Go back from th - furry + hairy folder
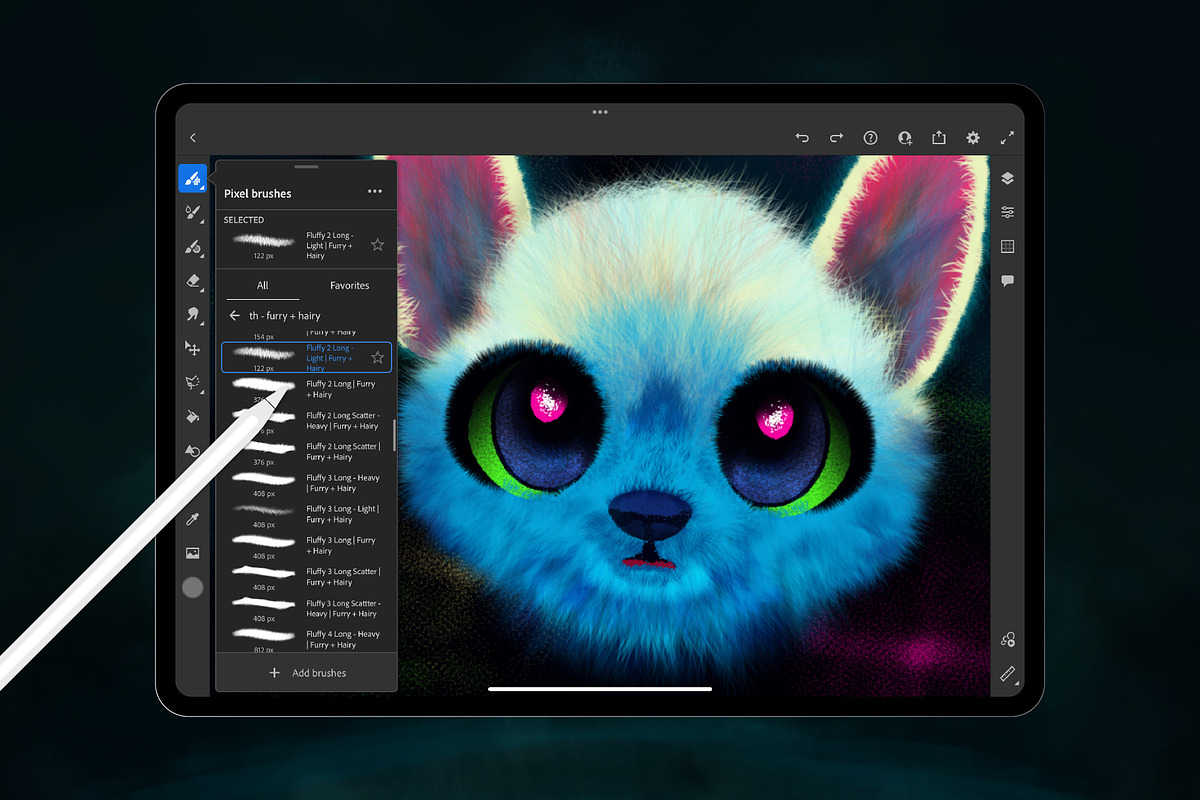 click(234, 315)
